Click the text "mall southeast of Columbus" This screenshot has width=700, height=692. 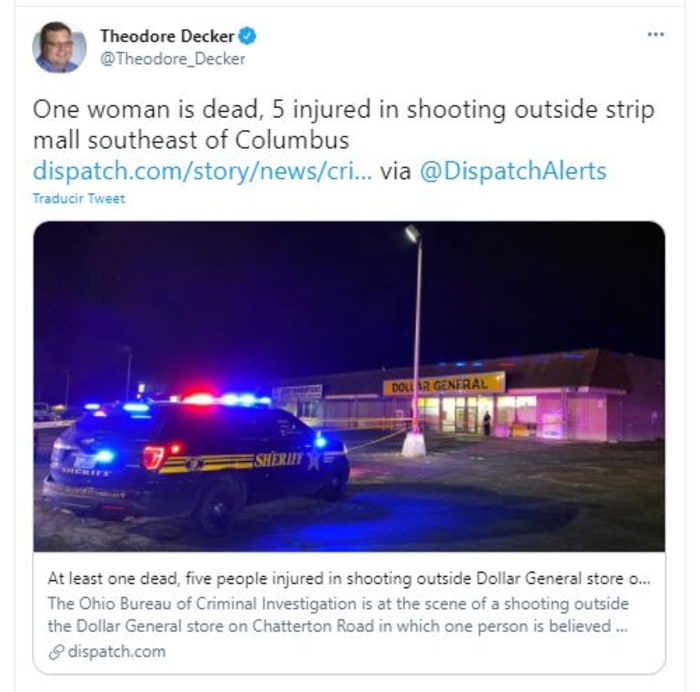191,140
